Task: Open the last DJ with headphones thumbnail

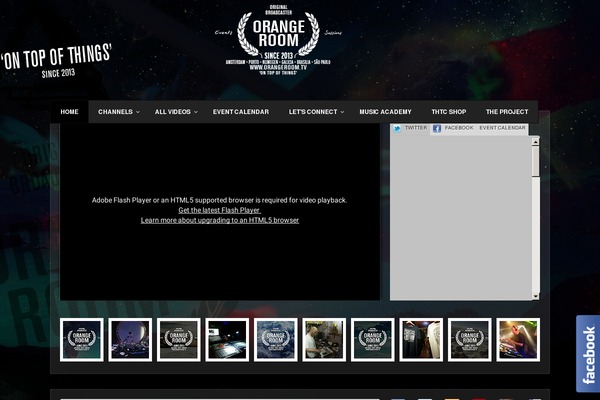Action: coord(518,340)
